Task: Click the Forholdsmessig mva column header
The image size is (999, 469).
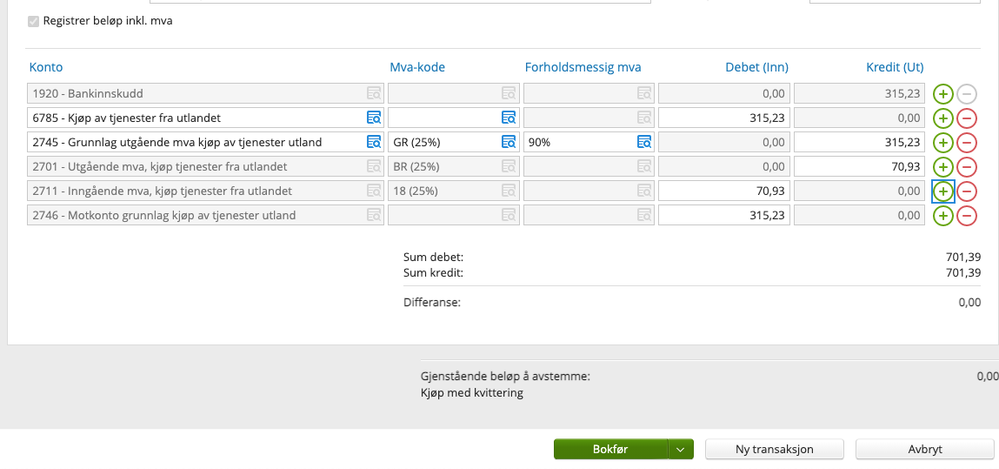Action: coord(583,68)
